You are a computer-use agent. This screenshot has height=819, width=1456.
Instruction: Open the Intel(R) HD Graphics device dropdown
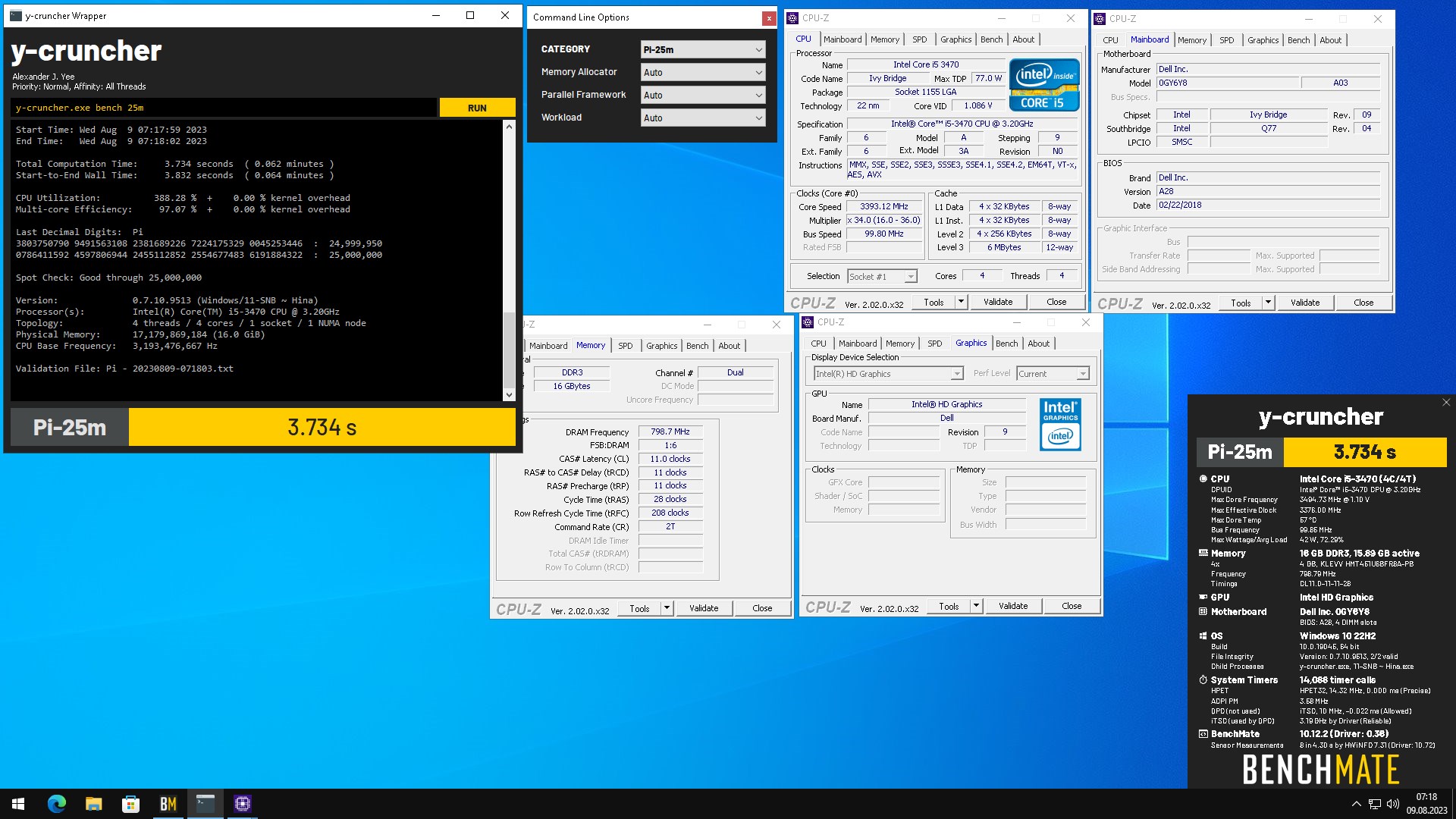click(888, 374)
